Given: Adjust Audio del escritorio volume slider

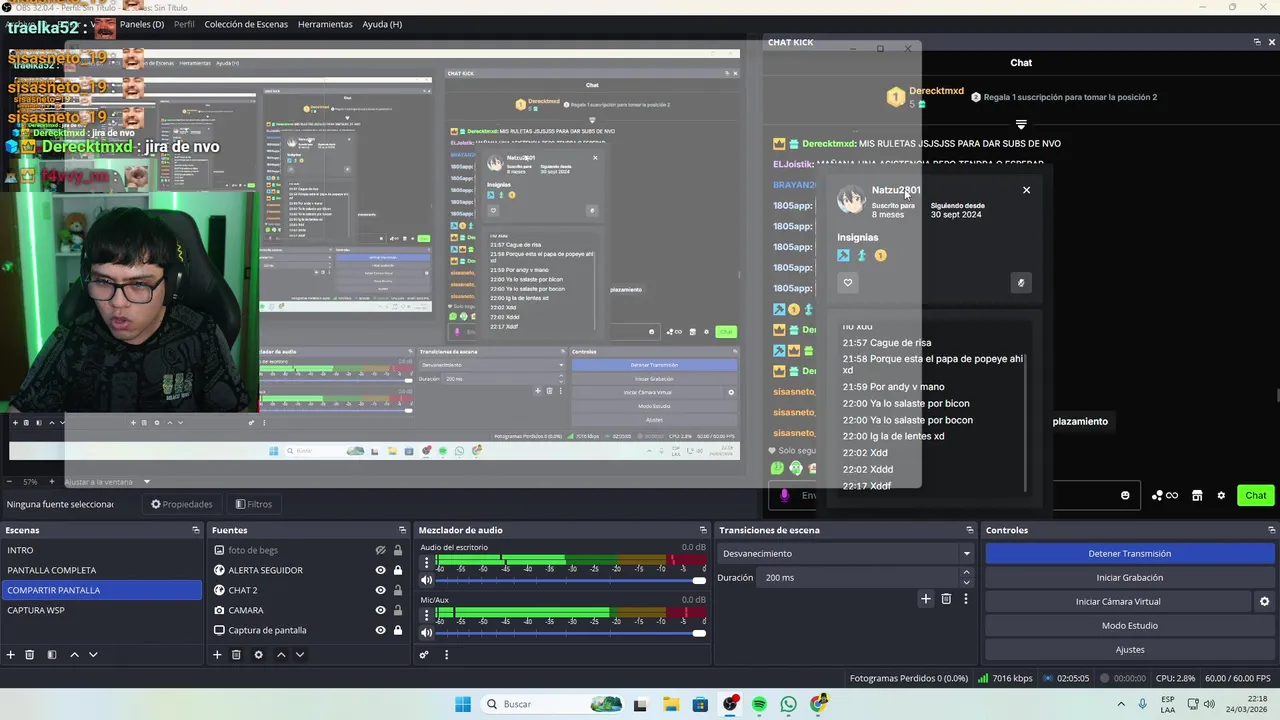Looking at the screenshot, I should click(570, 580).
